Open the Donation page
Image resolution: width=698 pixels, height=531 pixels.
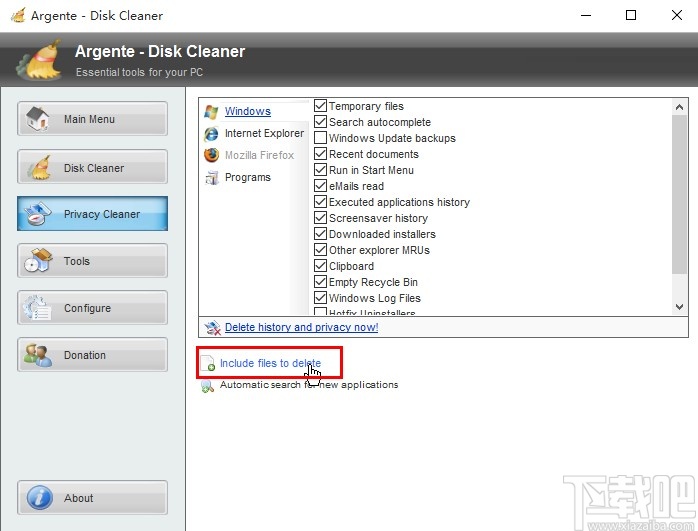[x=93, y=355]
